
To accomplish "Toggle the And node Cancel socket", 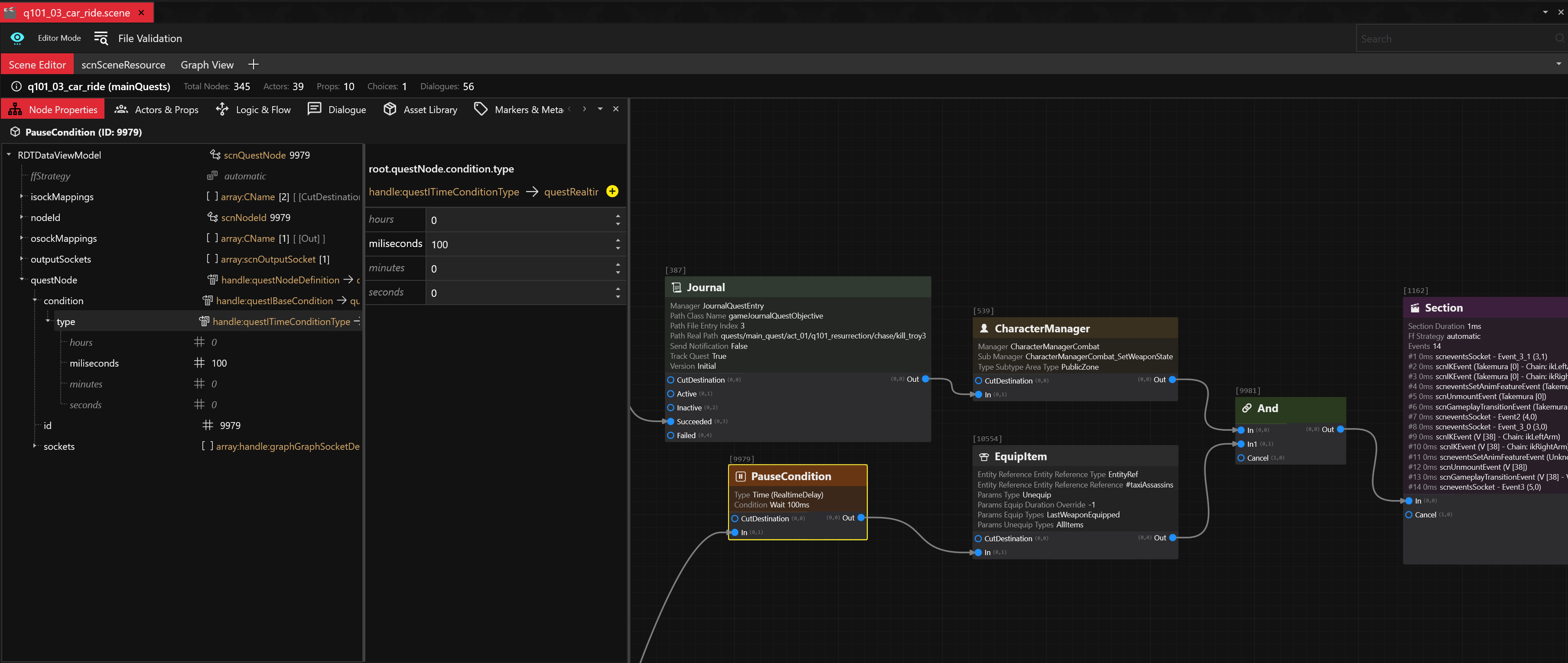I will [x=1241, y=458].
